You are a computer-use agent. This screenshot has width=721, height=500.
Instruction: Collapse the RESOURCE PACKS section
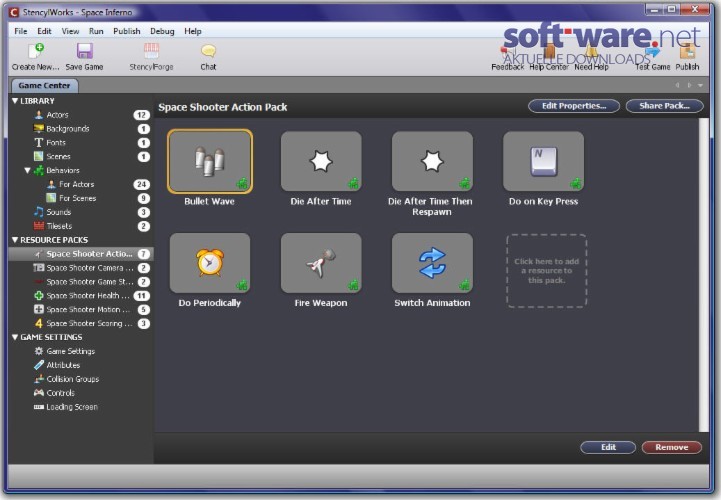[x=15, y=240]
